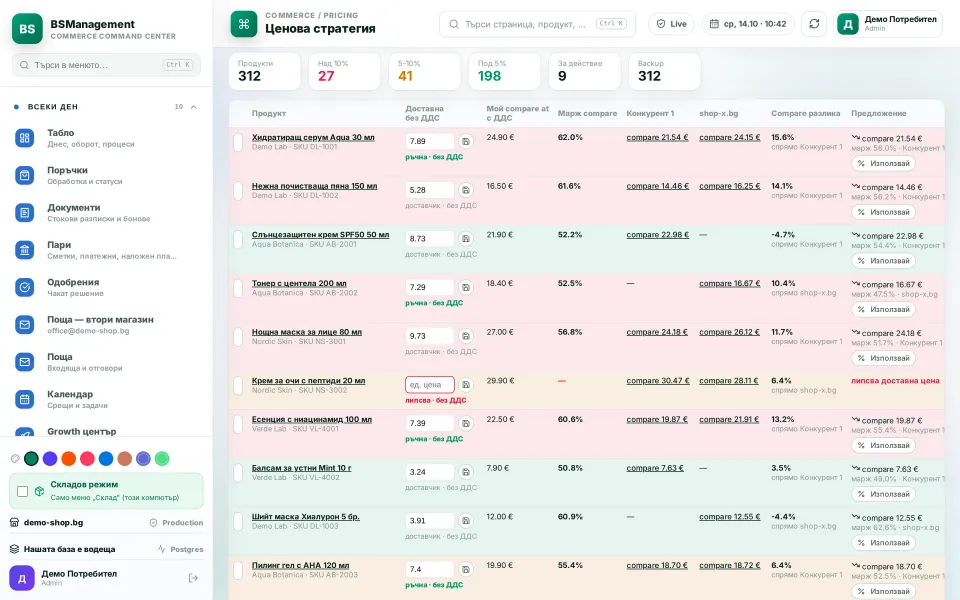
Task: Click the 7.89 delivery price field
Action: coord(429,141)
